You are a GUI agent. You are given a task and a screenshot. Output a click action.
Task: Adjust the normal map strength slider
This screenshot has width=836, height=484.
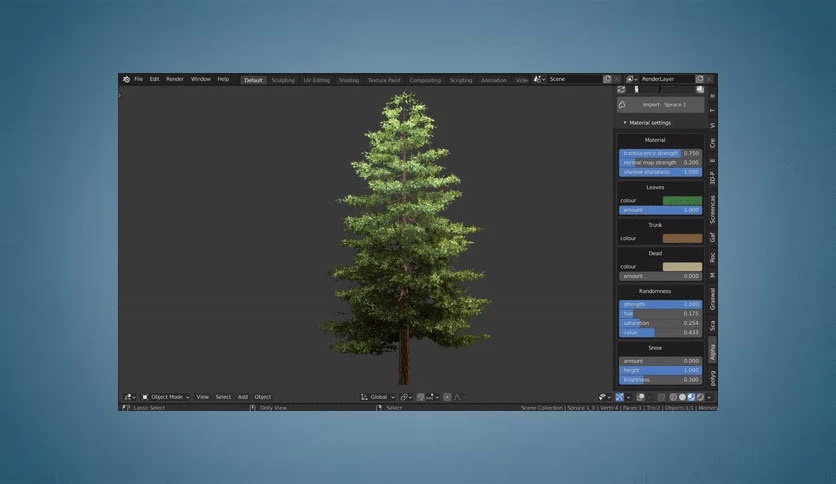660,163
